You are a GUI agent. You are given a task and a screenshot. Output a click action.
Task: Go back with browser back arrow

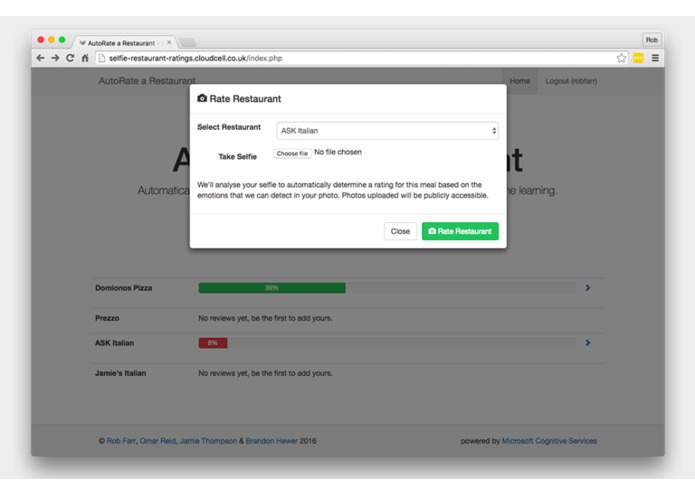[40, 58]
